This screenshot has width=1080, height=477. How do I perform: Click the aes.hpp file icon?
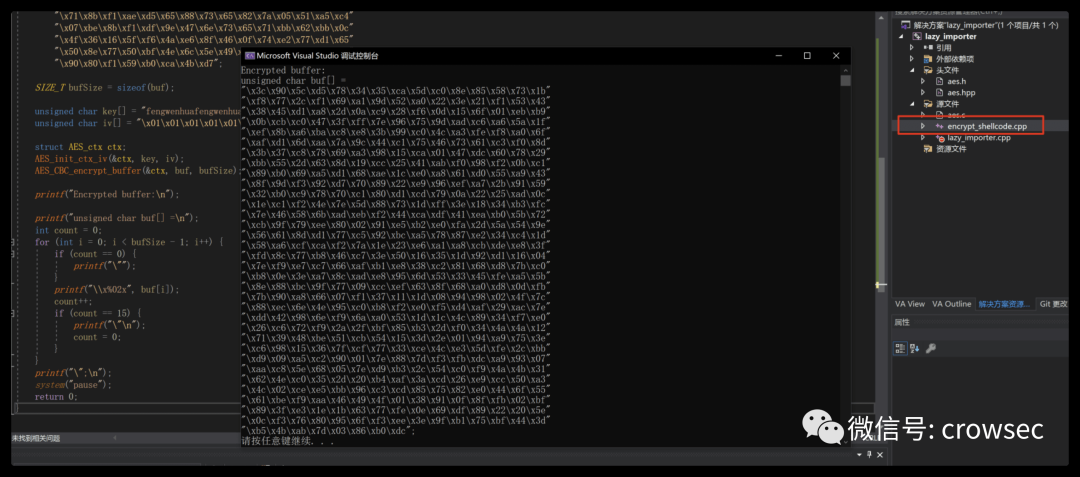coord(941,92)
